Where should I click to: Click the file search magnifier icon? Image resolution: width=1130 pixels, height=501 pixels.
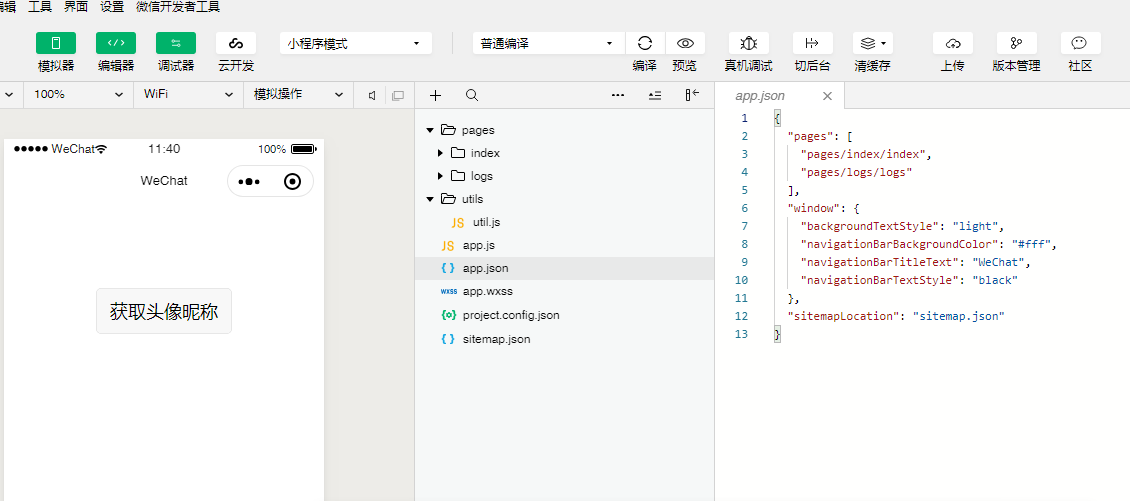pyautogui.click(x=472, y=95)
